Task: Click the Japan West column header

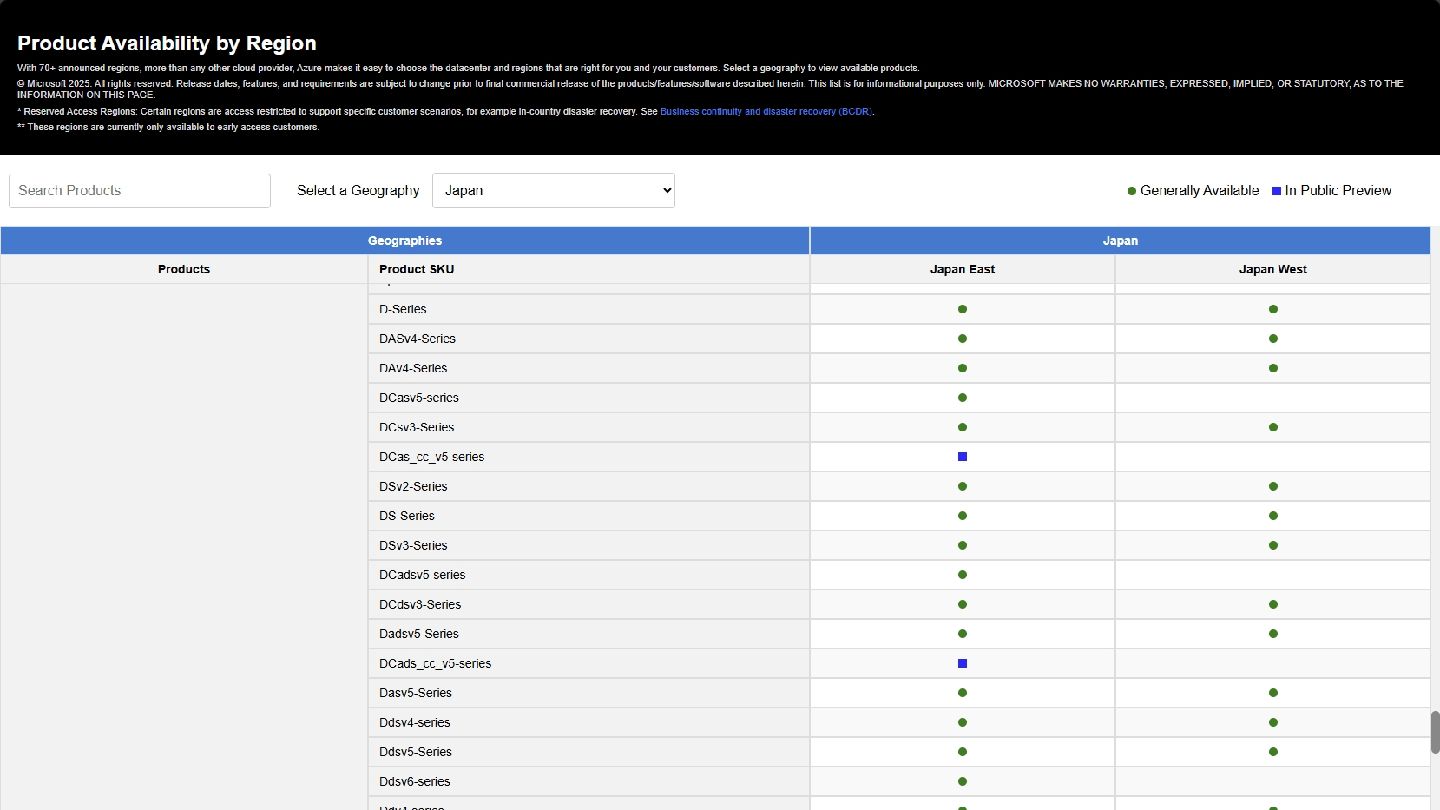Action: pyautogui.click(x=1272, y=269)
